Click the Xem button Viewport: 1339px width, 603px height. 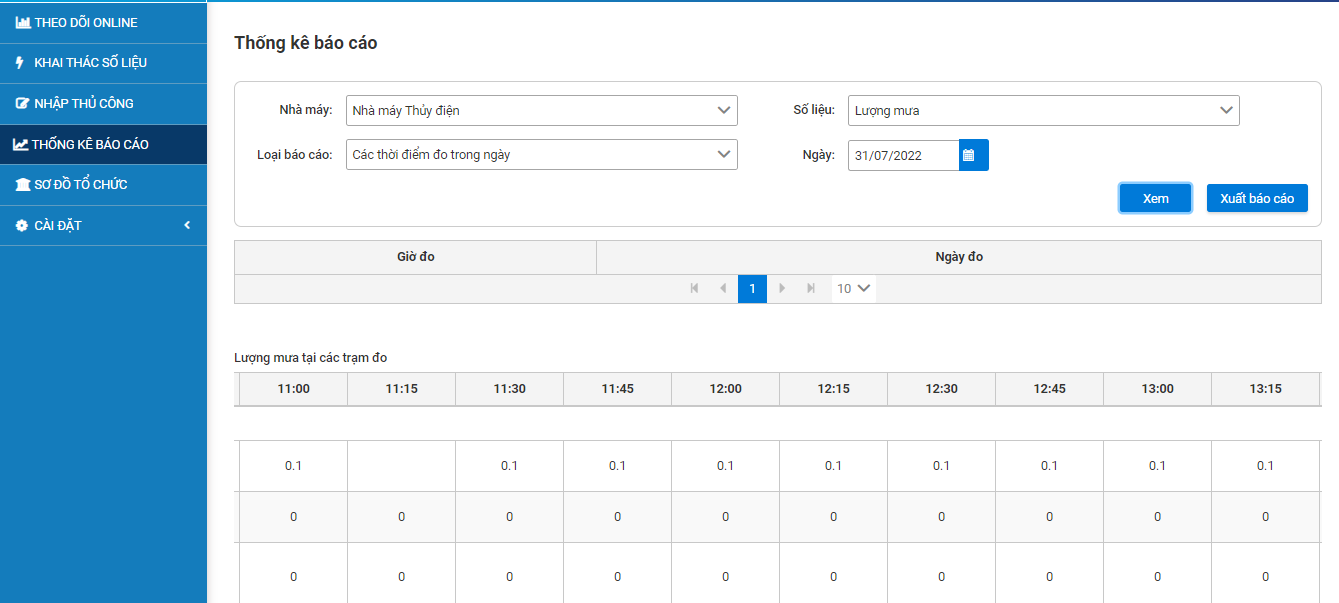pos(1155,198)
